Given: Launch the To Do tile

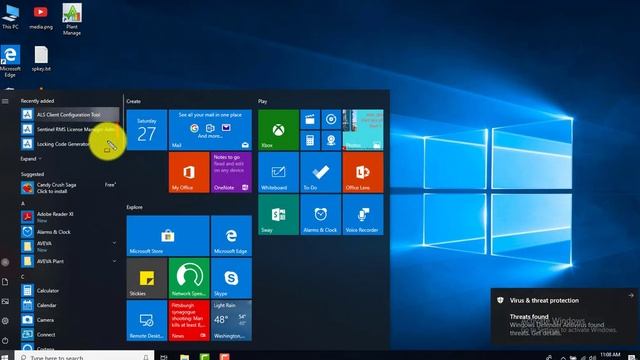Looking at the screenshot, I should [321, 172].
